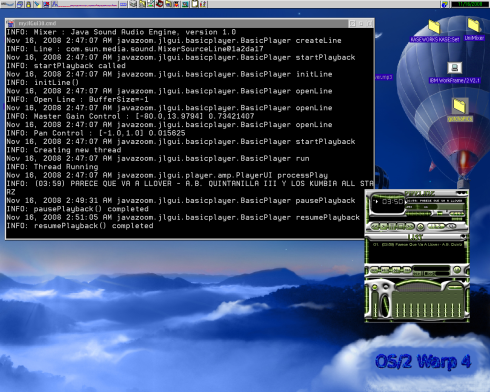Go to previous track in audio player
Screen dimensions: 490x392
point(375,226)
